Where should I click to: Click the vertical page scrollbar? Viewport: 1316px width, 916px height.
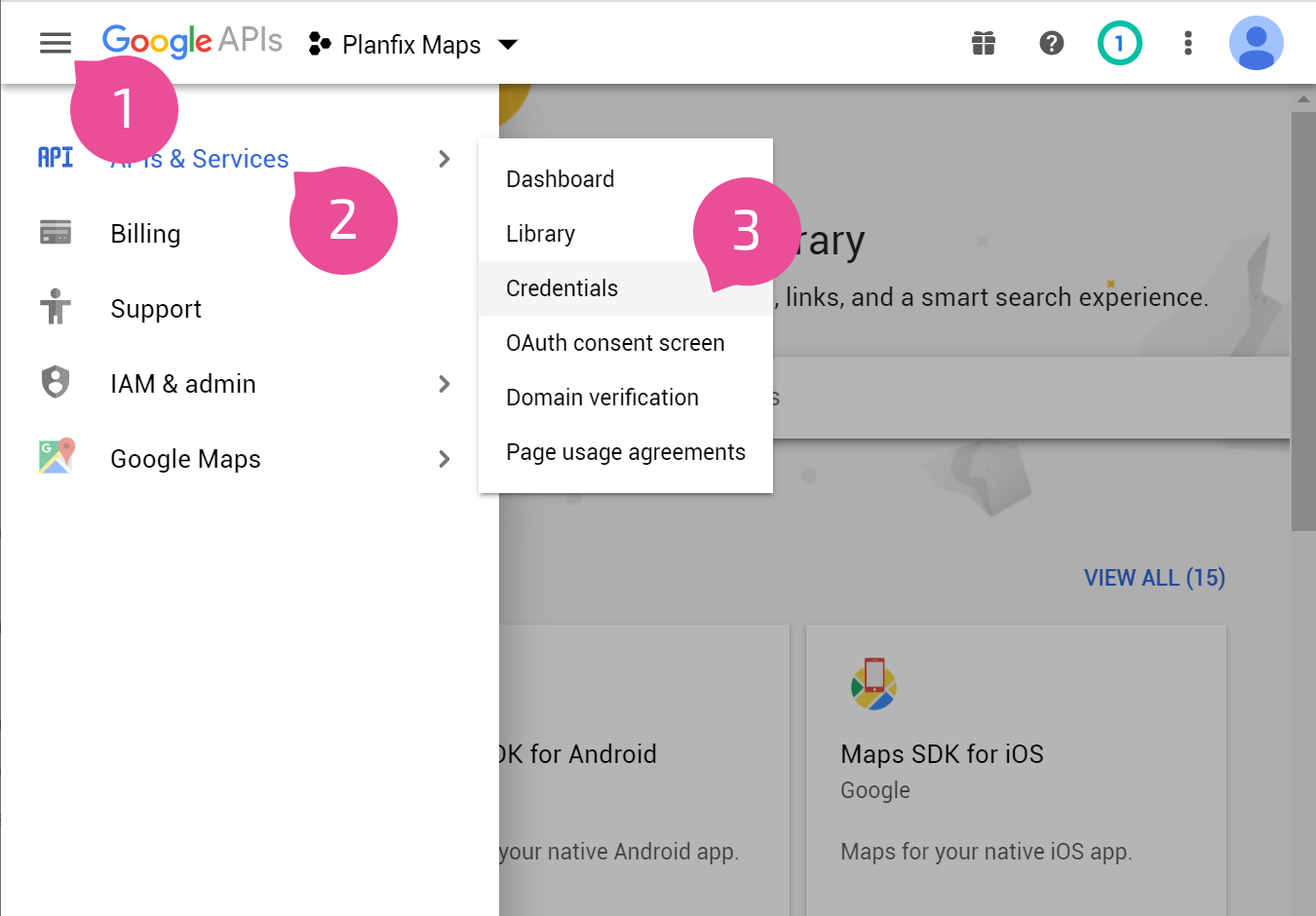point(1303,322)
